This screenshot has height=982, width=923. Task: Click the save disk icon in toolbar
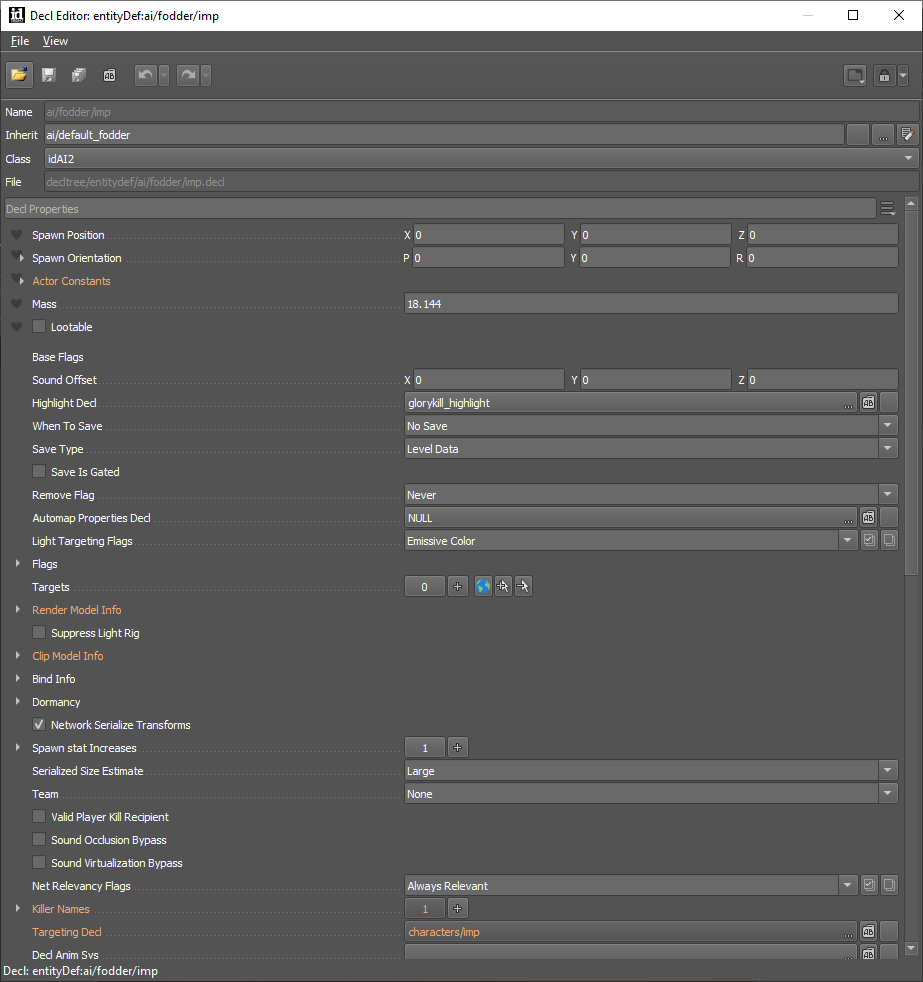coord(49,75)
